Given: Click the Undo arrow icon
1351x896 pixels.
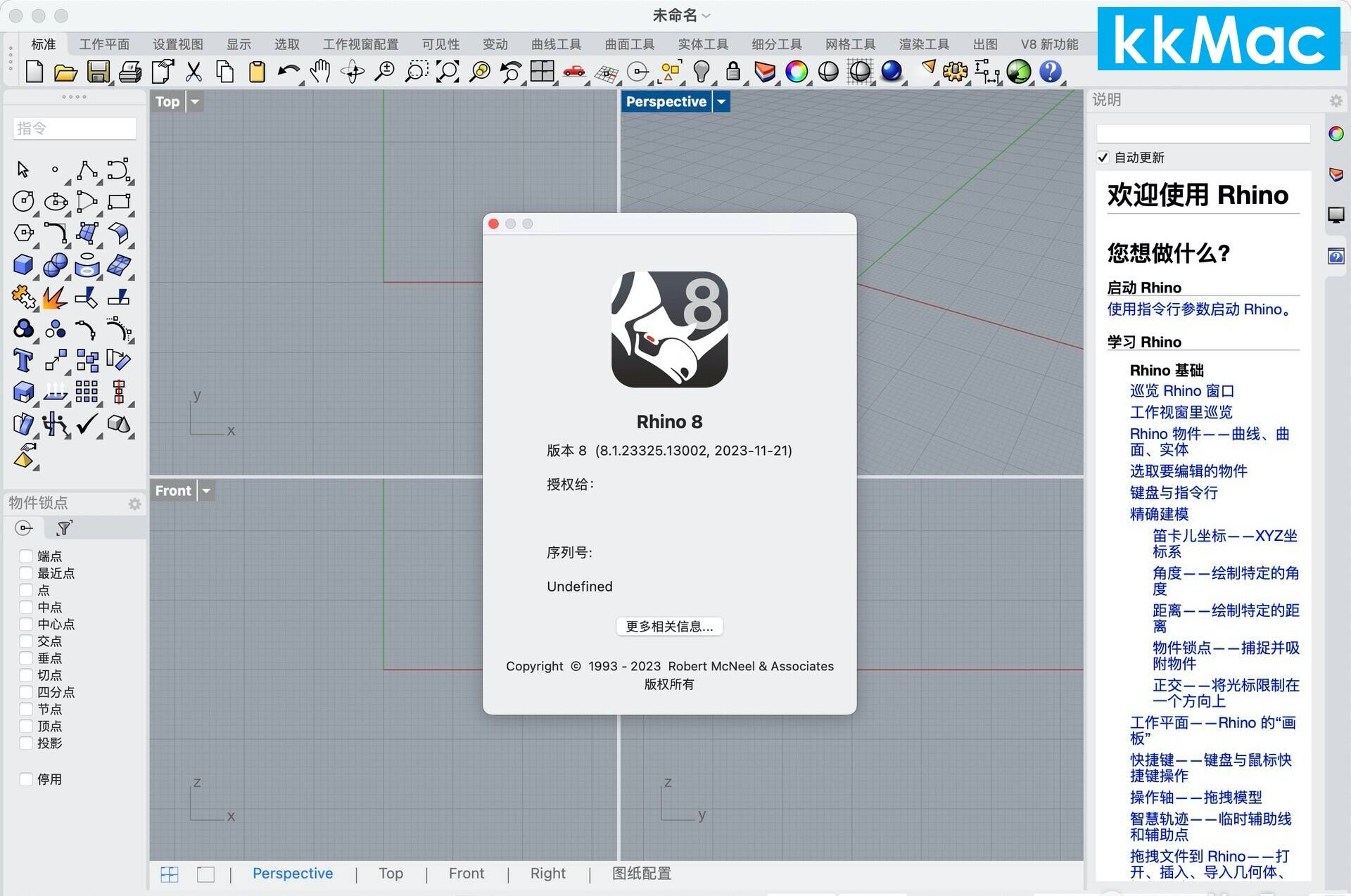Looking at the screenshot, I should point(288,72).
